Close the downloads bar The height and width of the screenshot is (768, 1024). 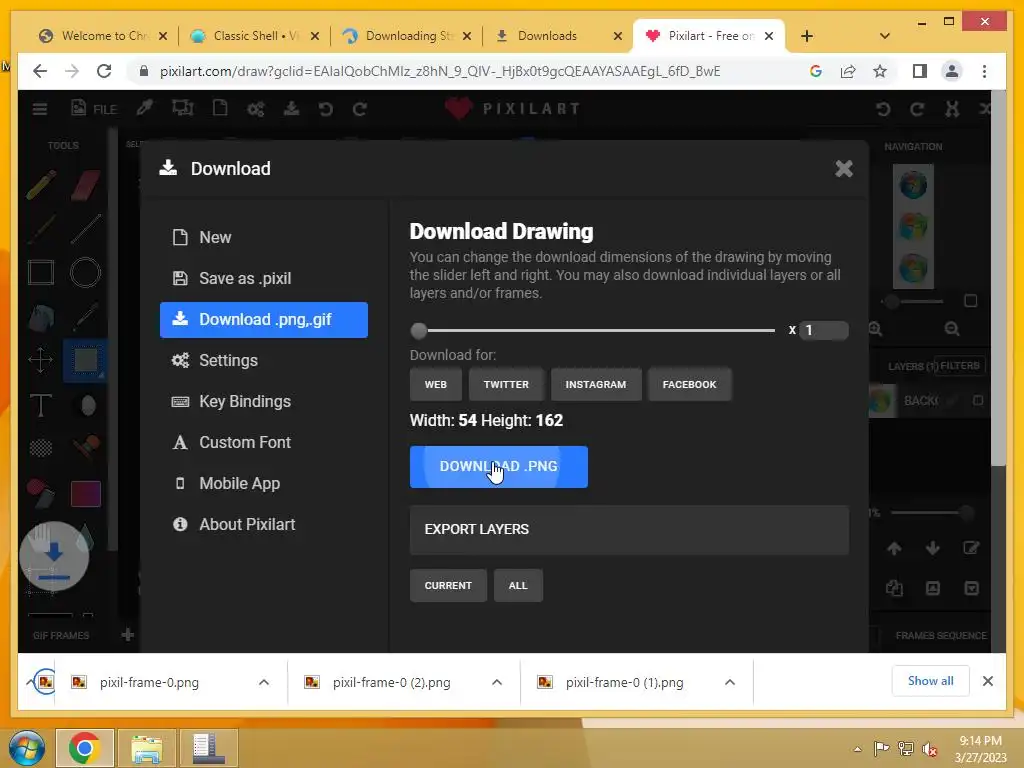pyautogui.click(x=987, y=681)
